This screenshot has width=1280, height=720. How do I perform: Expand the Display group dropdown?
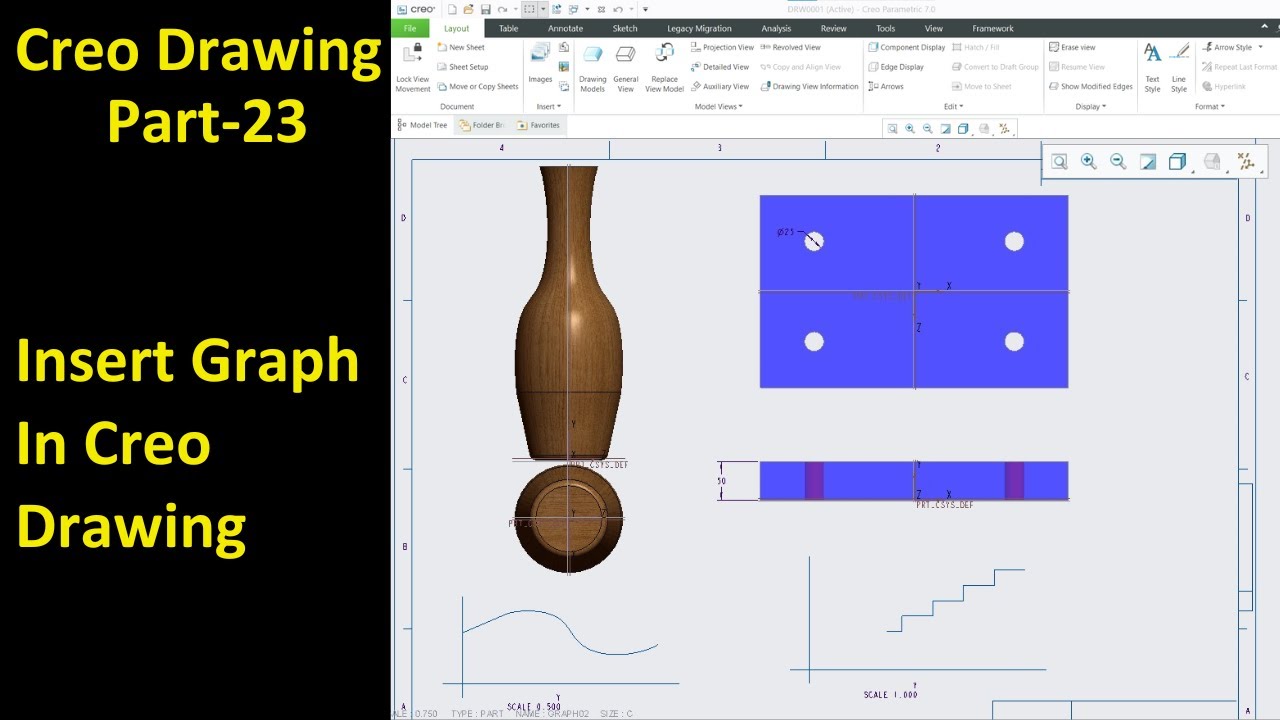click(x=1091, y=106)
